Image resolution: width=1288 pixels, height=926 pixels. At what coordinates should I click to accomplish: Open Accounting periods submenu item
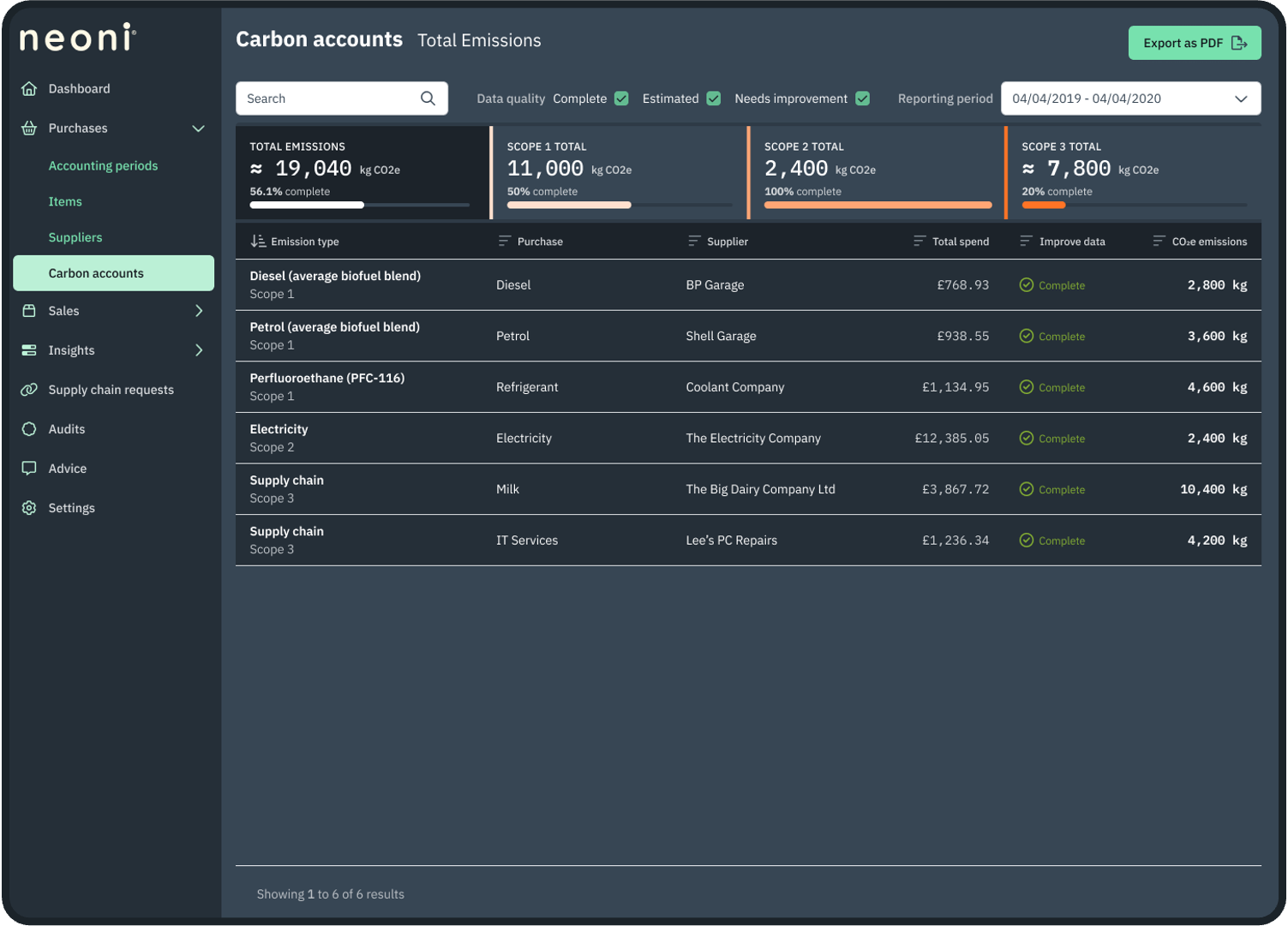tap(103, 166)
